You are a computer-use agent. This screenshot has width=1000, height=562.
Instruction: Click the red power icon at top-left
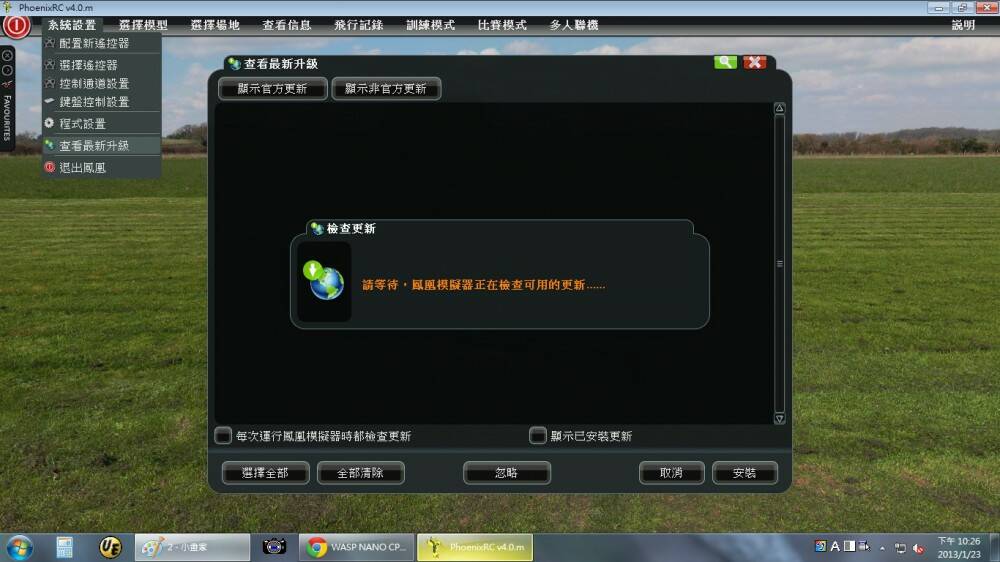point(17,26)
